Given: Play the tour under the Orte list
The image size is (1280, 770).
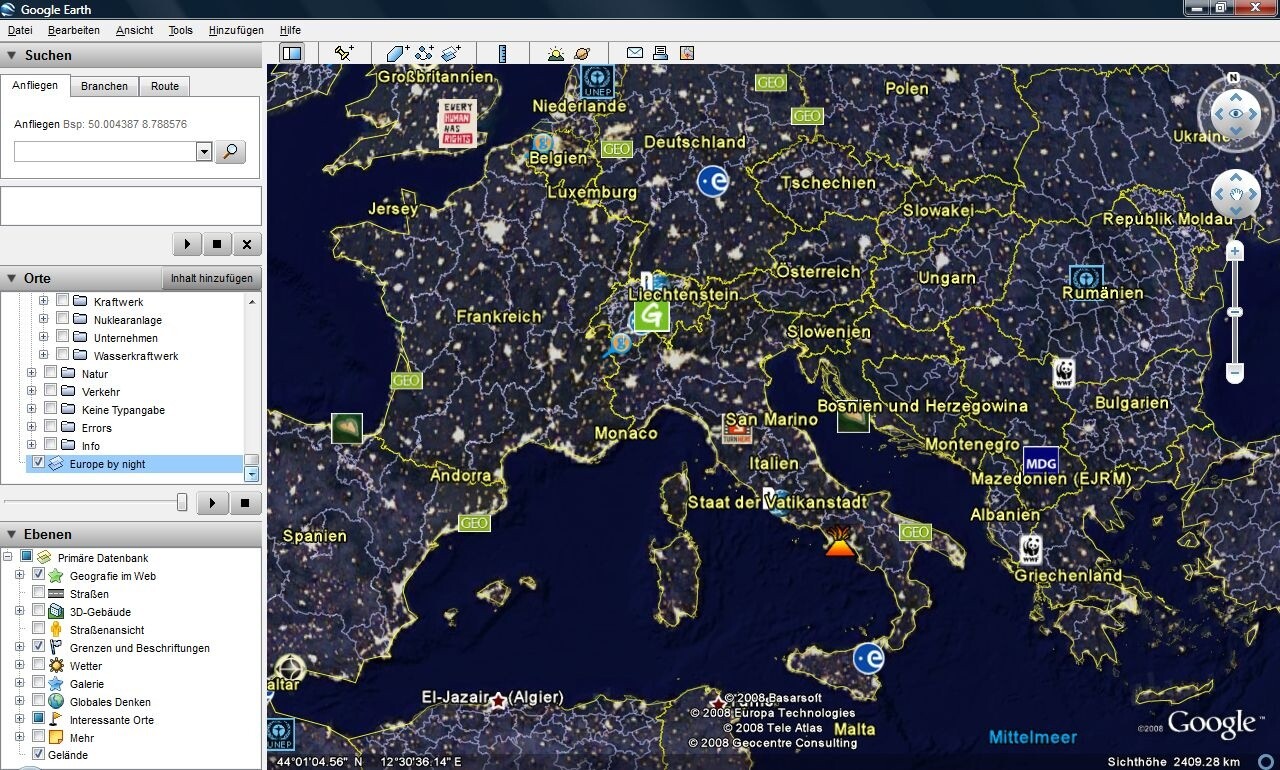Looking at the screenshot, I should click(x=212, y=503).
